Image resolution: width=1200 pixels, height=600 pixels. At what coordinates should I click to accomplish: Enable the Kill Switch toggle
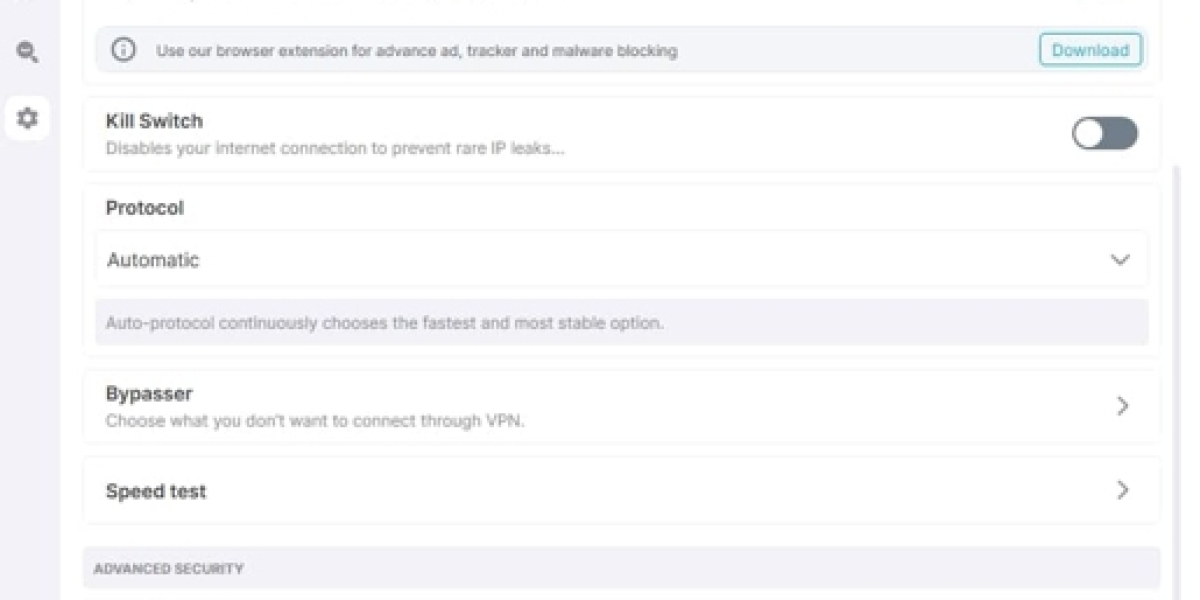[1105, 133]
